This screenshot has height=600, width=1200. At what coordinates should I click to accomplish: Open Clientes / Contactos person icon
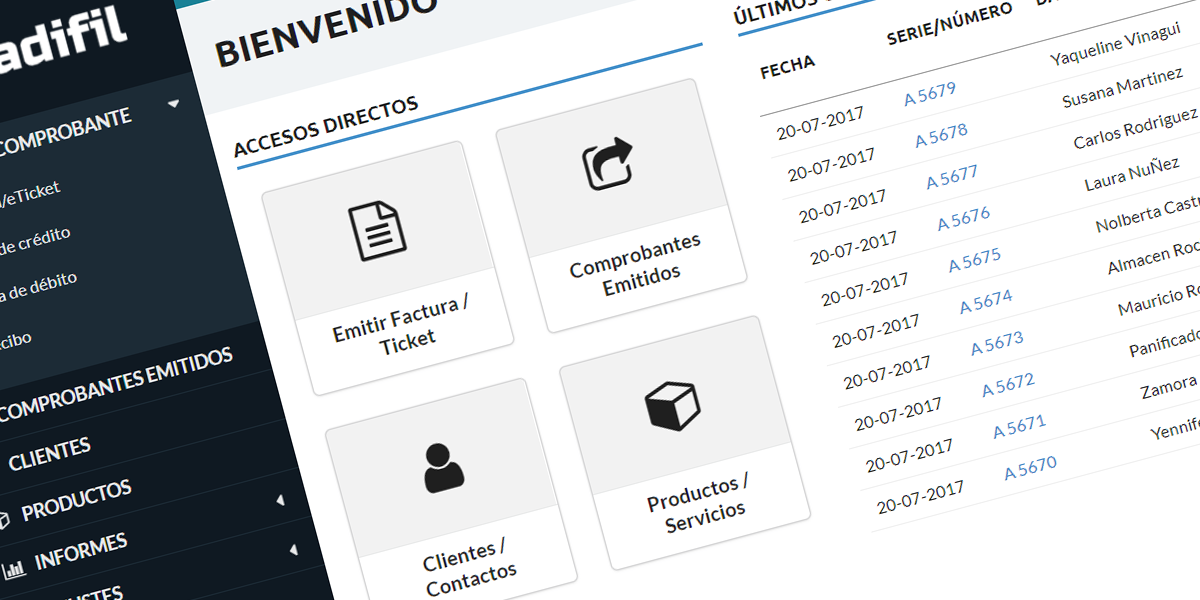[444, 467]
